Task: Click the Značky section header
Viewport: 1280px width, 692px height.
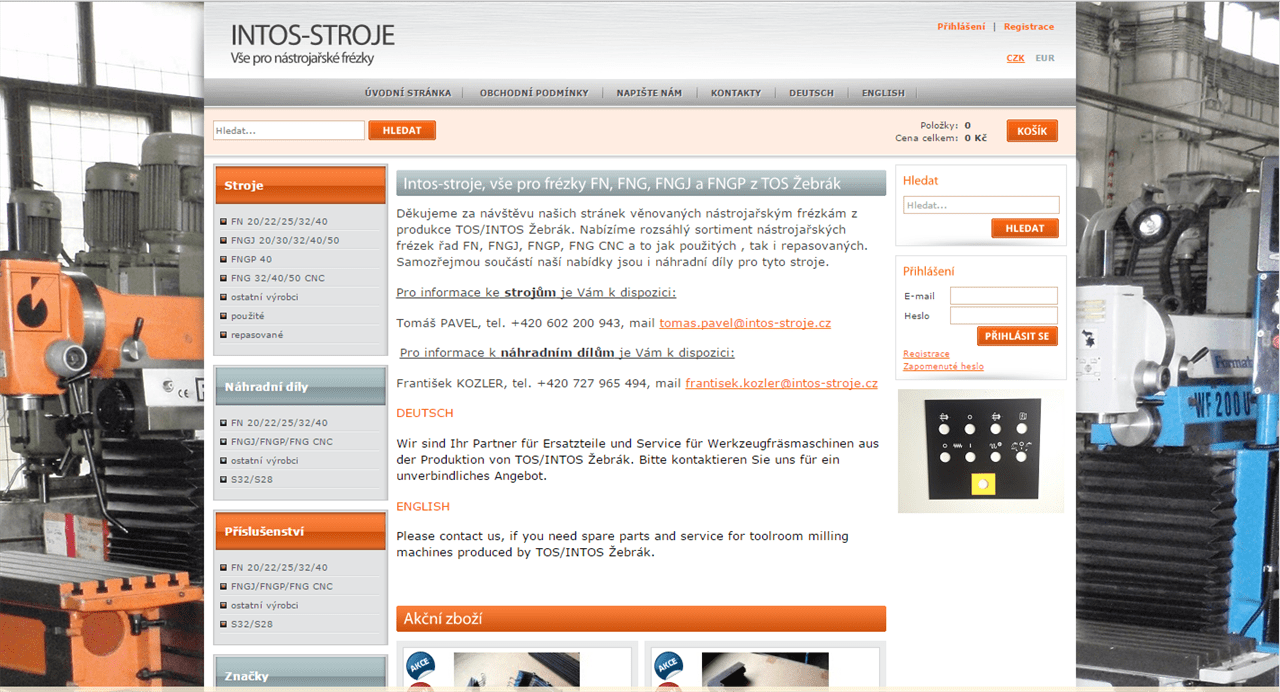Action: [300, 674]
